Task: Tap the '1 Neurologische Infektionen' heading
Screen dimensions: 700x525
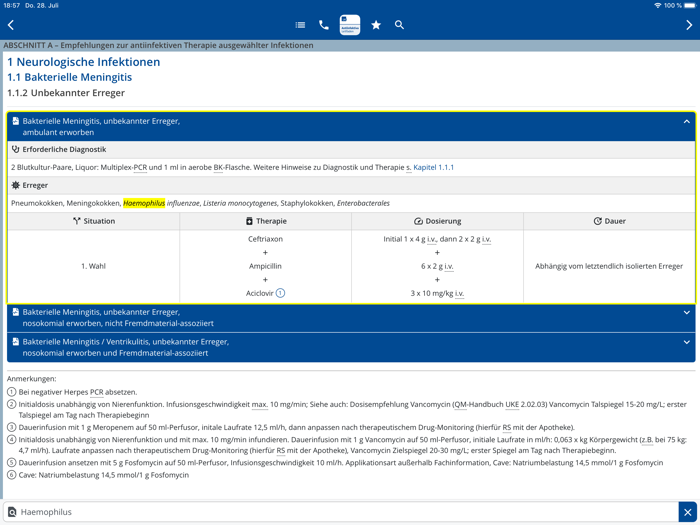Action: coord(83,62)
